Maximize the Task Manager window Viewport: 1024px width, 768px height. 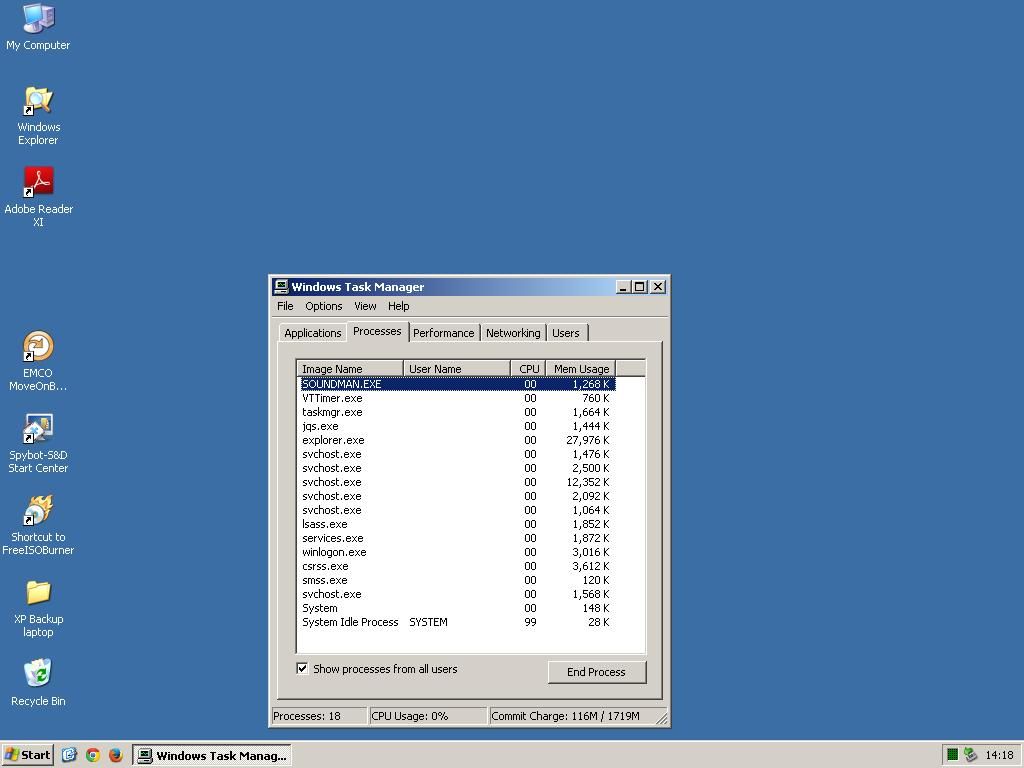pyautogui.click(x=640, y=287)
